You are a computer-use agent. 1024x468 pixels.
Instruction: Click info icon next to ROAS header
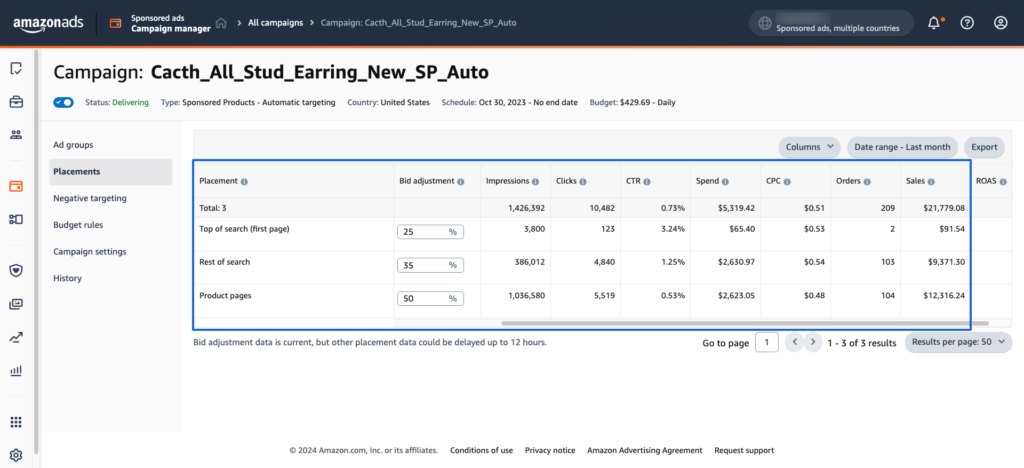point(1002,181)
